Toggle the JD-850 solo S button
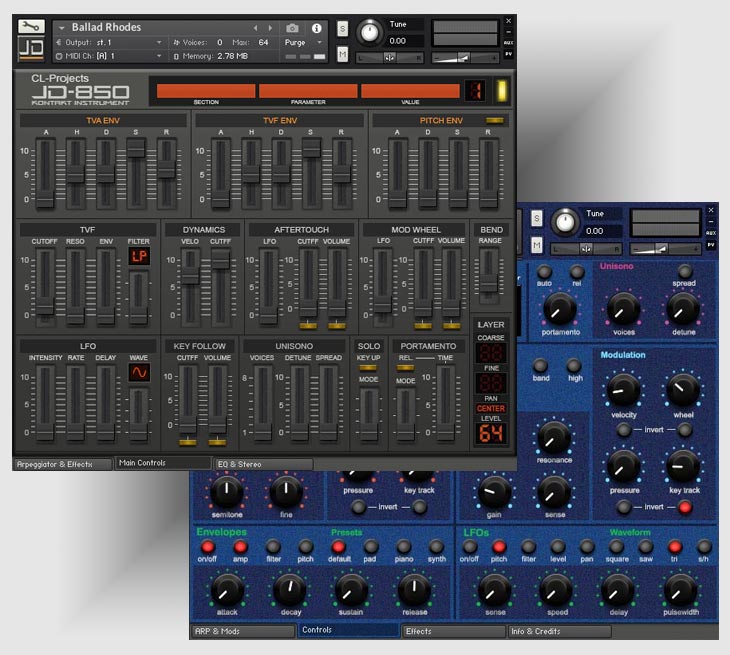 (343, 27)
